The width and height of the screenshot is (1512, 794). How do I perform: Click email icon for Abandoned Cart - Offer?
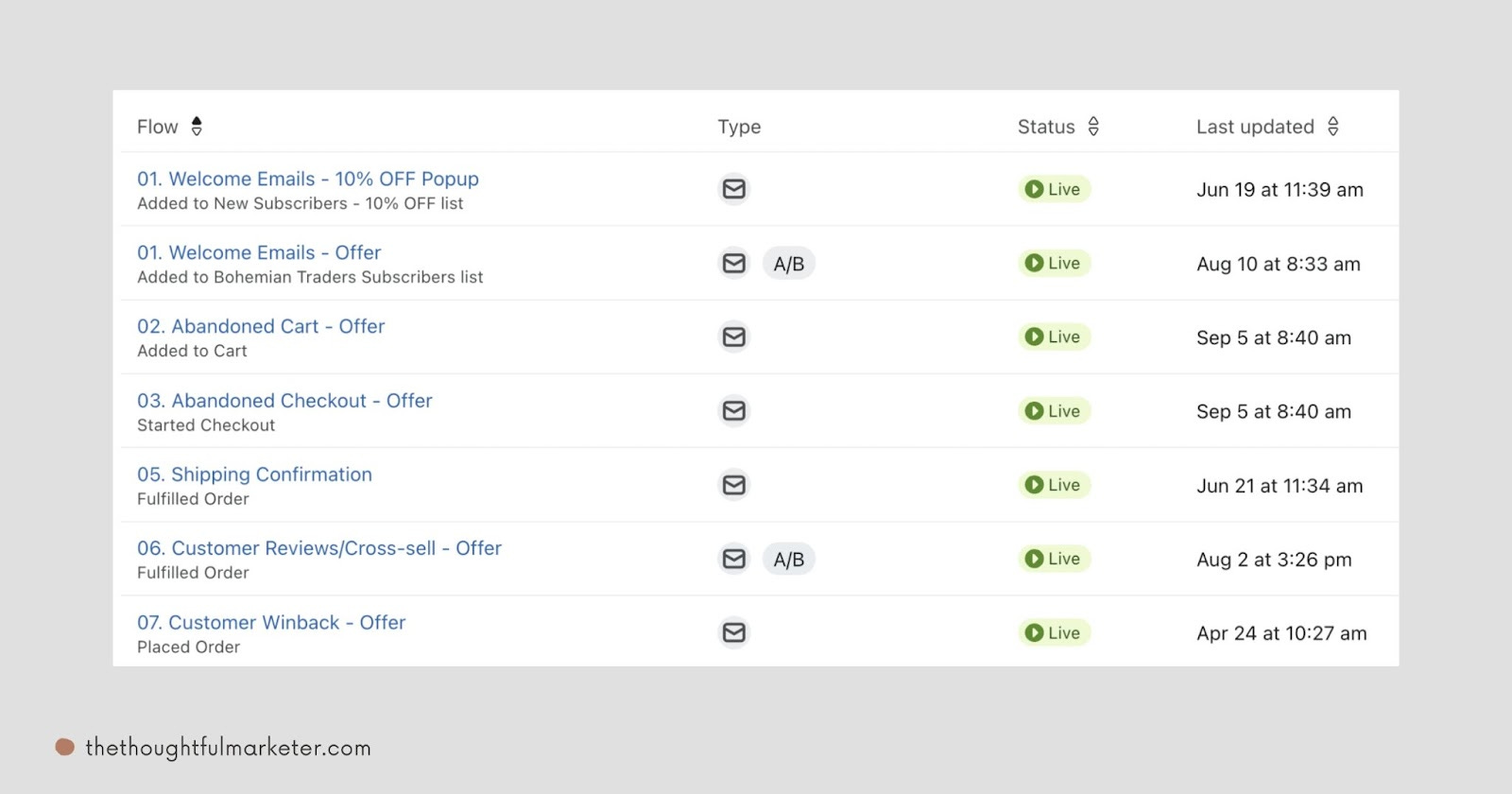[734, 337]
